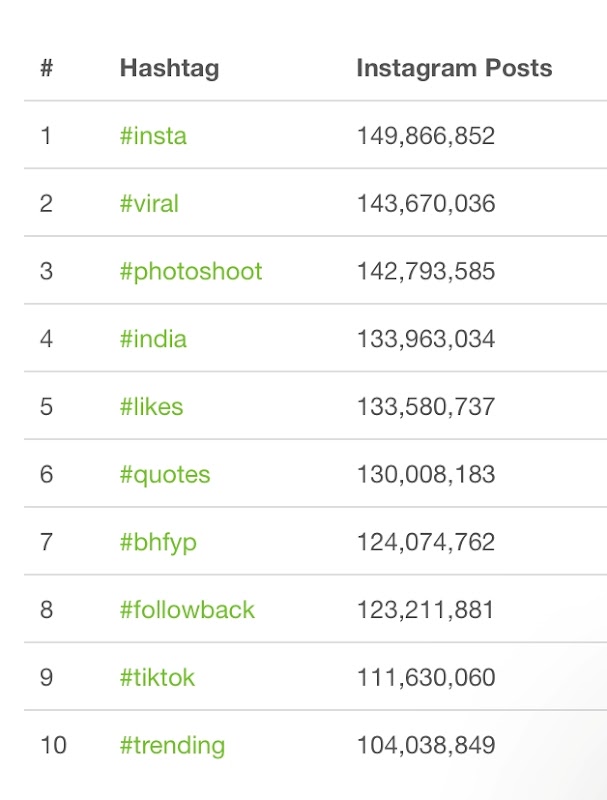The height and width of the screenshot is (800, 607).
Task: Open the #tiktok hashtag link
Action: tap(157, 678)
